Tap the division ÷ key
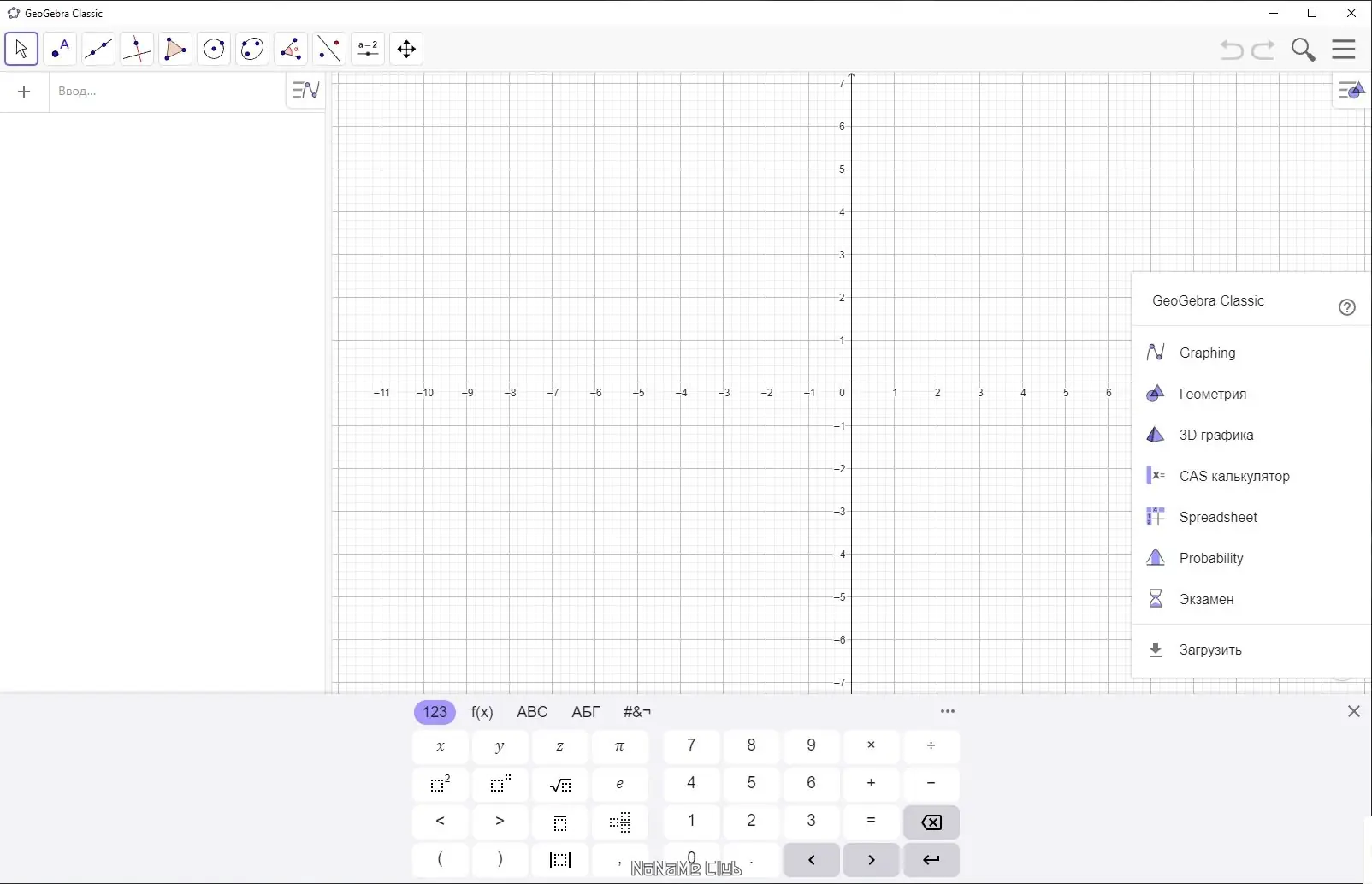1372x884 pixels. pyautogui.click(x=931, y=745)
